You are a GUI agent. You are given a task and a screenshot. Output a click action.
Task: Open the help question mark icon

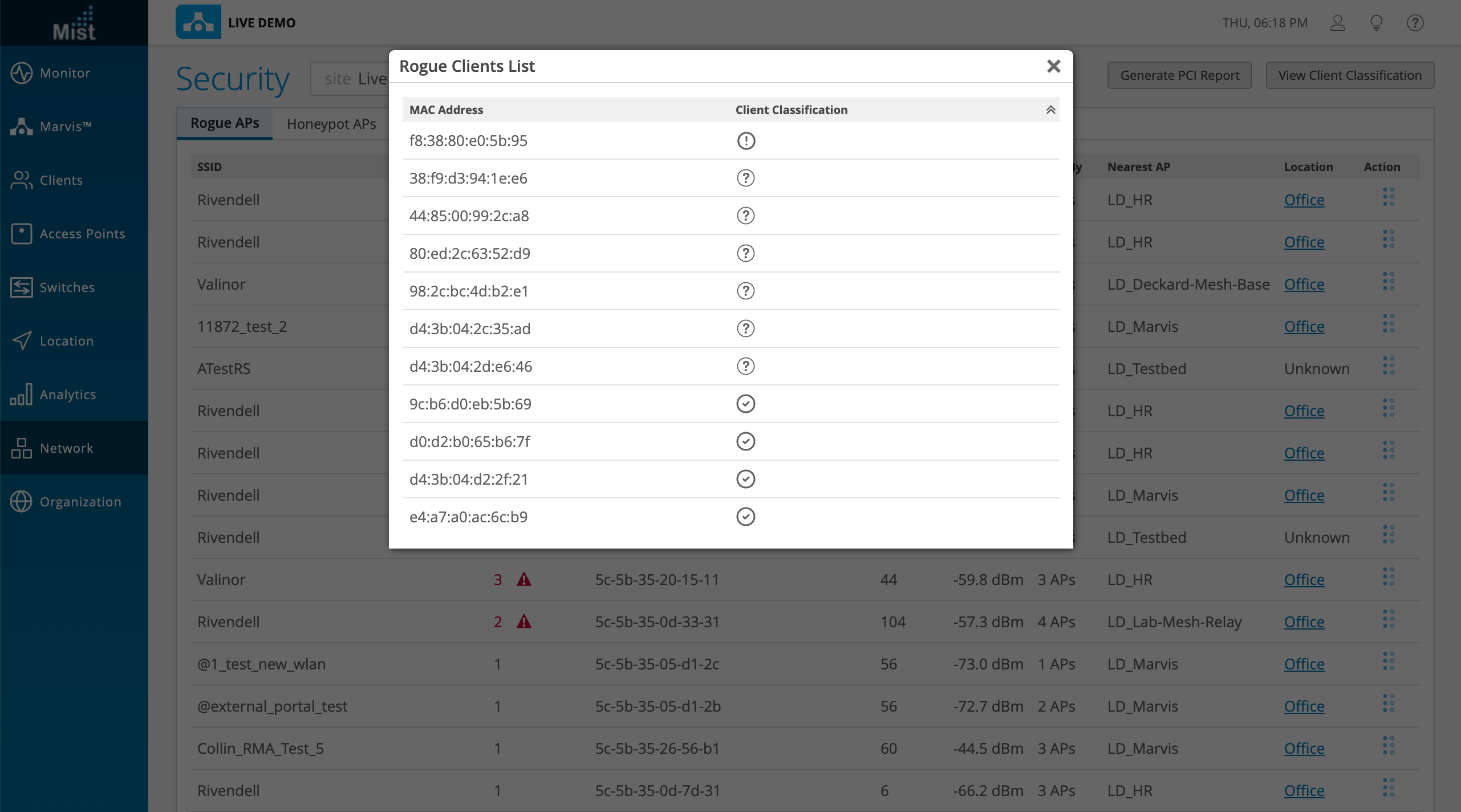pos(1415,23)
